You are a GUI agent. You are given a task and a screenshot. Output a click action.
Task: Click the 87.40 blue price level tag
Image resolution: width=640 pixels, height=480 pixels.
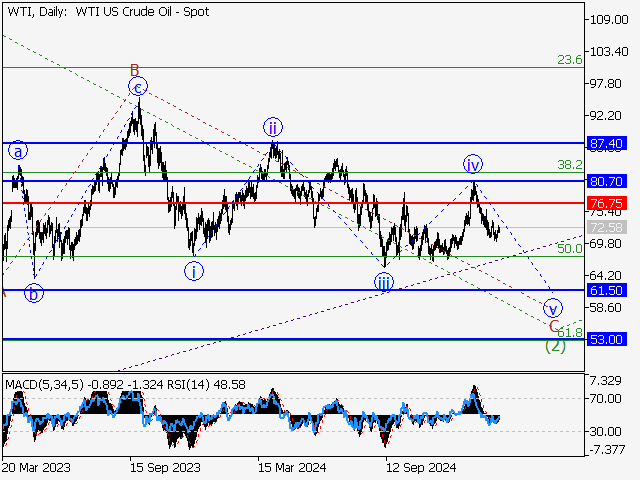pos(608,144)
